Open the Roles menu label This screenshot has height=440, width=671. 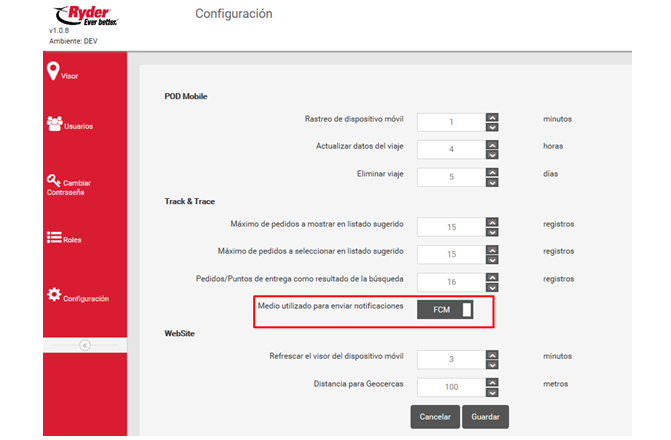(72, 240)
